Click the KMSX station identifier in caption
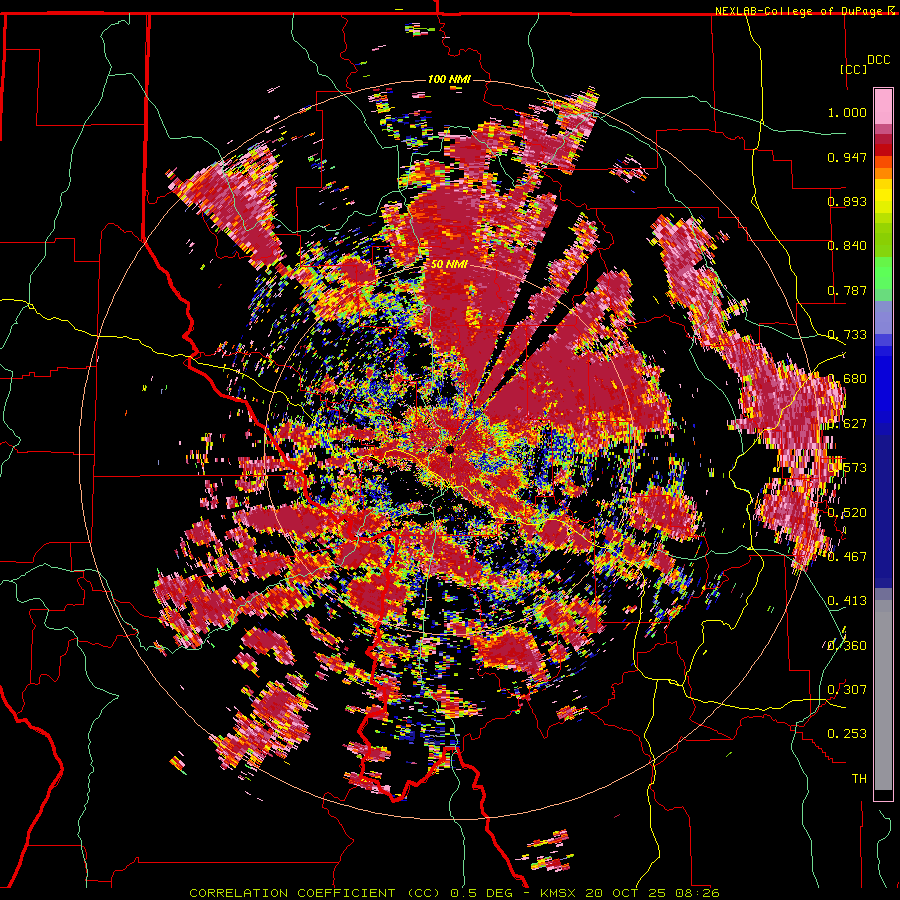 point(560,893)
